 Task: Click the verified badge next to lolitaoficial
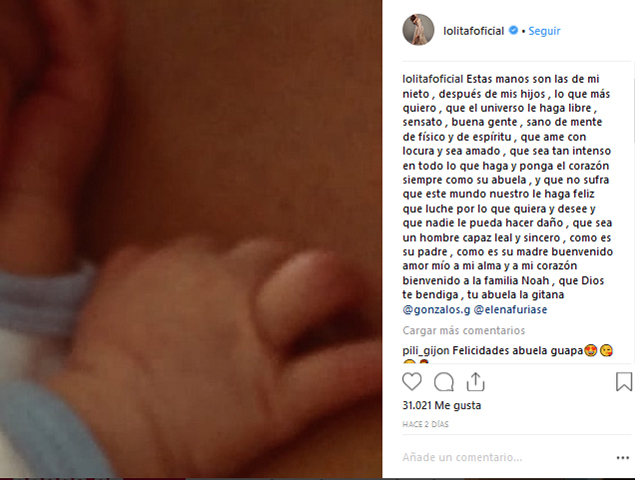513,30
